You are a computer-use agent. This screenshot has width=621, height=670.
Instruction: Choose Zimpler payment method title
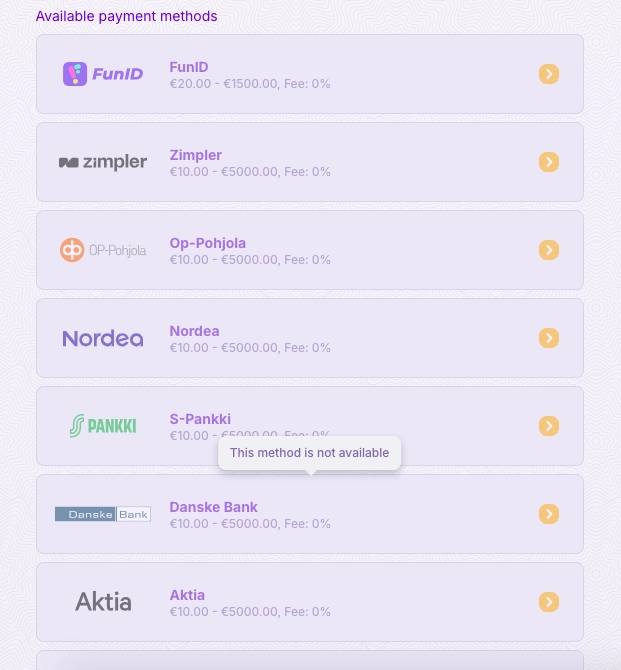tap(196, 155)
